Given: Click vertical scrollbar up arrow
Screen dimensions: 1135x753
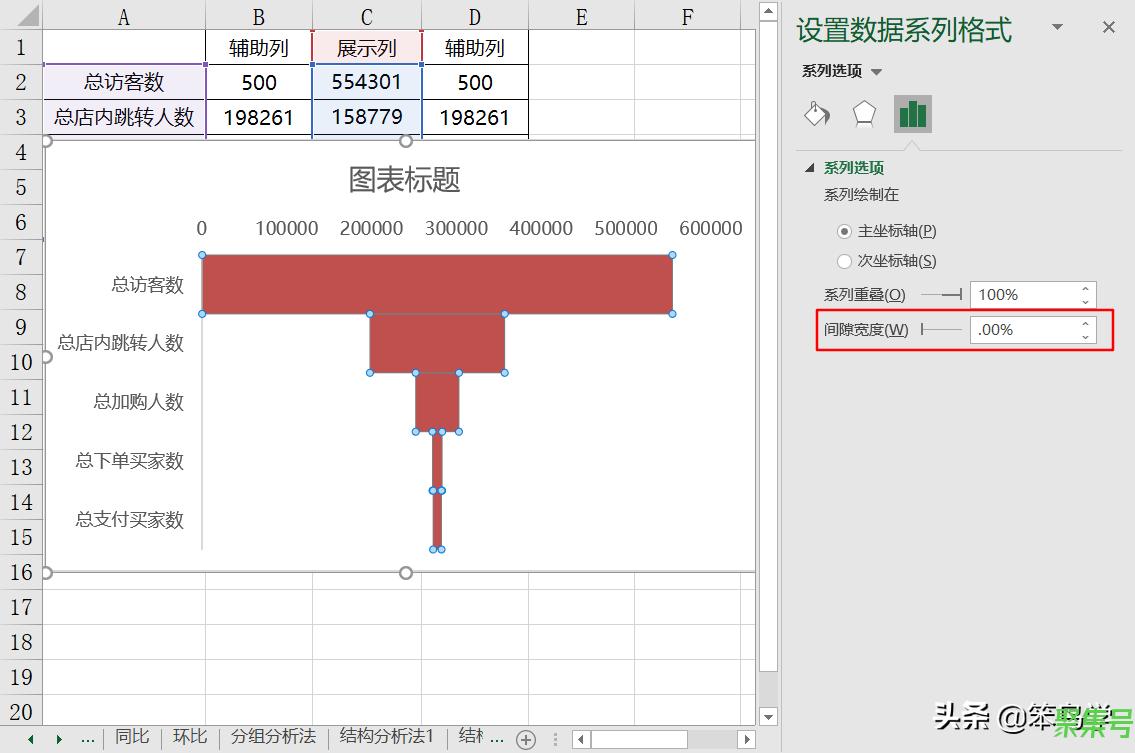Looking at the screenshot, I should (767, 12).
